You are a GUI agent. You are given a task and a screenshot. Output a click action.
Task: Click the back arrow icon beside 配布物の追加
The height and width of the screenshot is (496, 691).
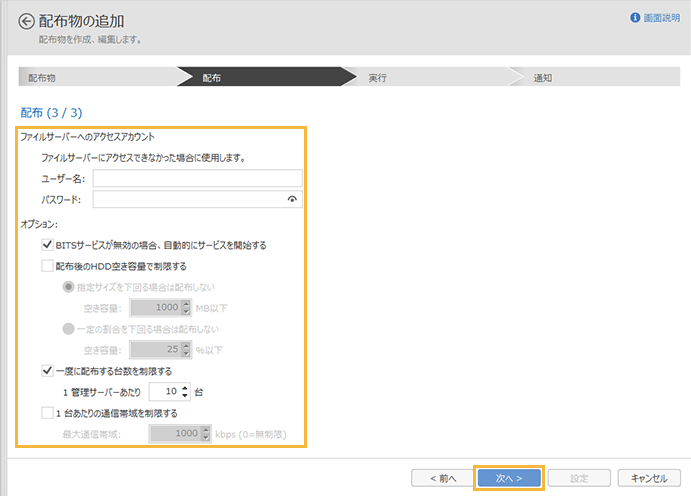point(26,21)
